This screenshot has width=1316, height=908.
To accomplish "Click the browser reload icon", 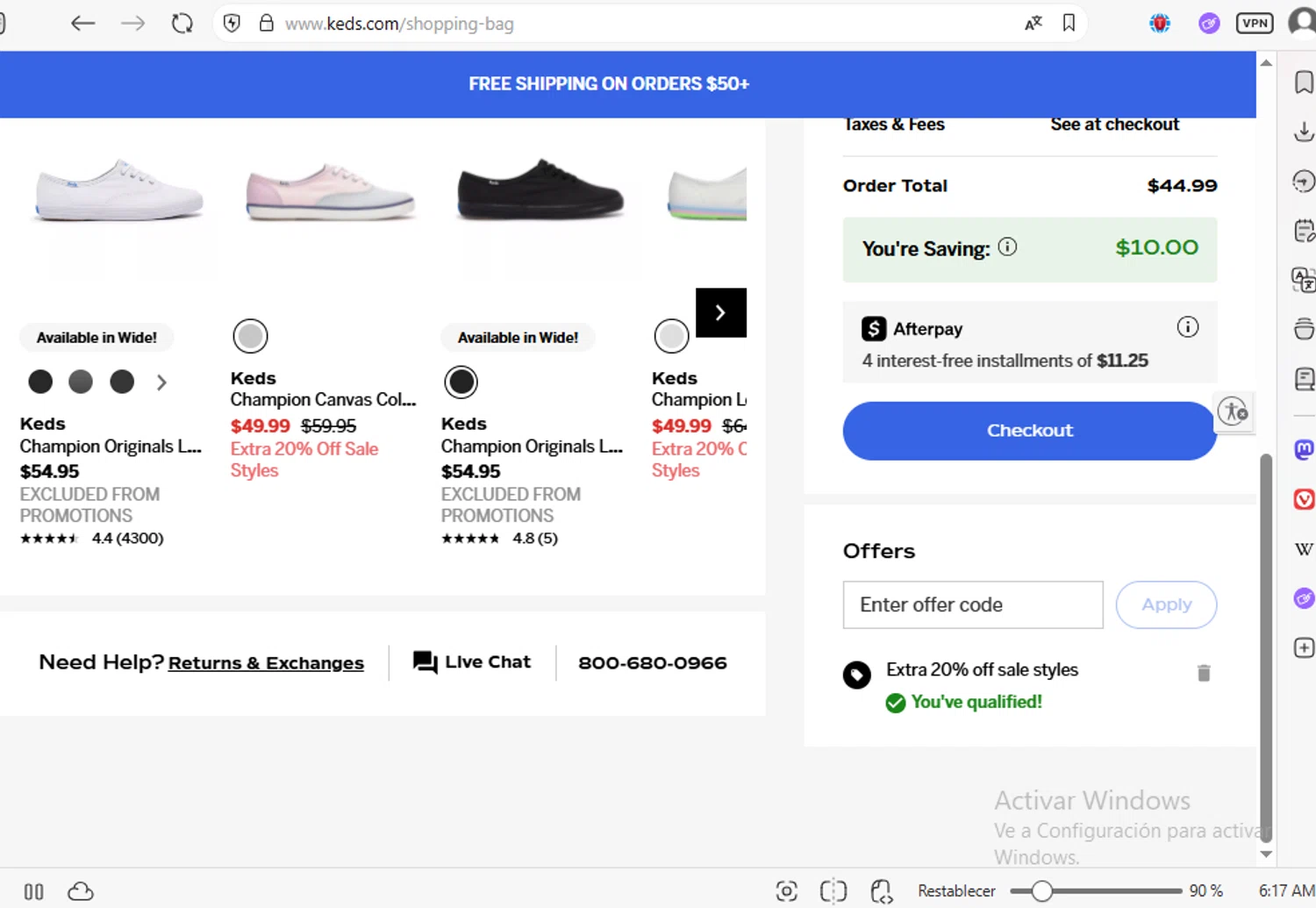I will click(182, 24).
